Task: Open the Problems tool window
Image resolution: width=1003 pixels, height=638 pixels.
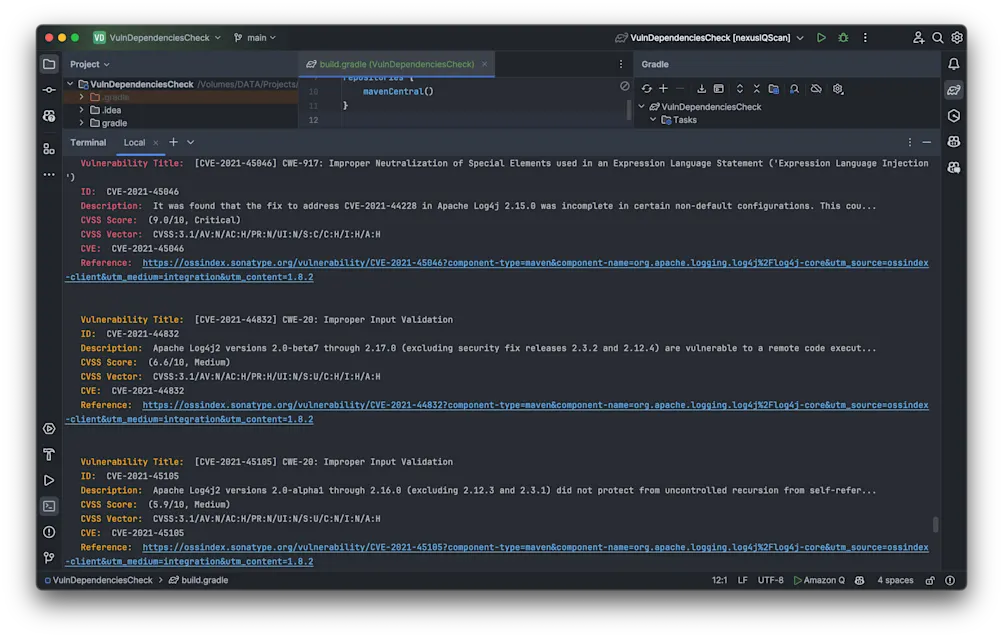Action: pyautogui.click(x=49, y=532)
